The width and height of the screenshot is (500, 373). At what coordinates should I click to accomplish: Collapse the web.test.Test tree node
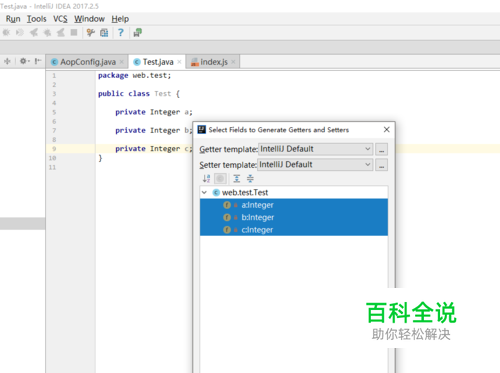[x=205, y=193]
